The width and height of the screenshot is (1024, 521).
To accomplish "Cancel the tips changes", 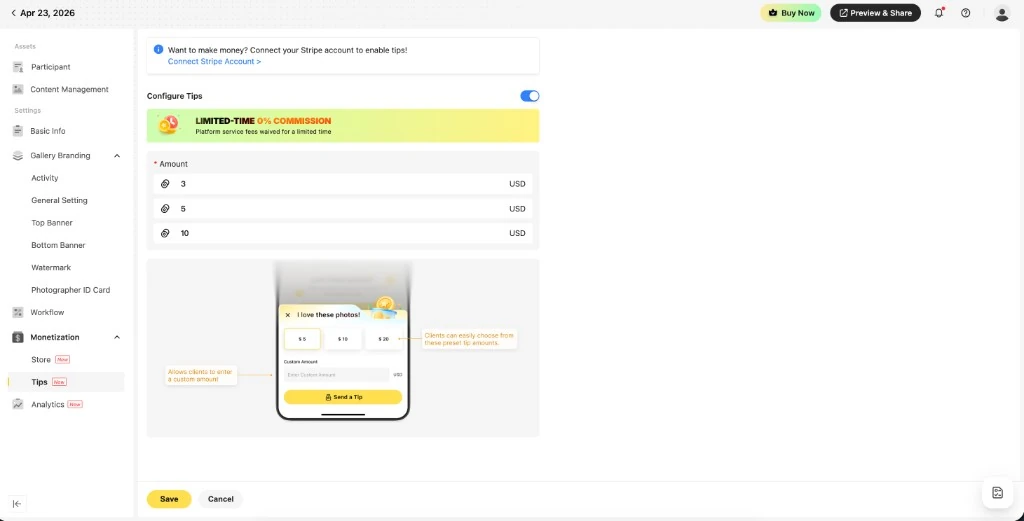I will pos(221,499).
